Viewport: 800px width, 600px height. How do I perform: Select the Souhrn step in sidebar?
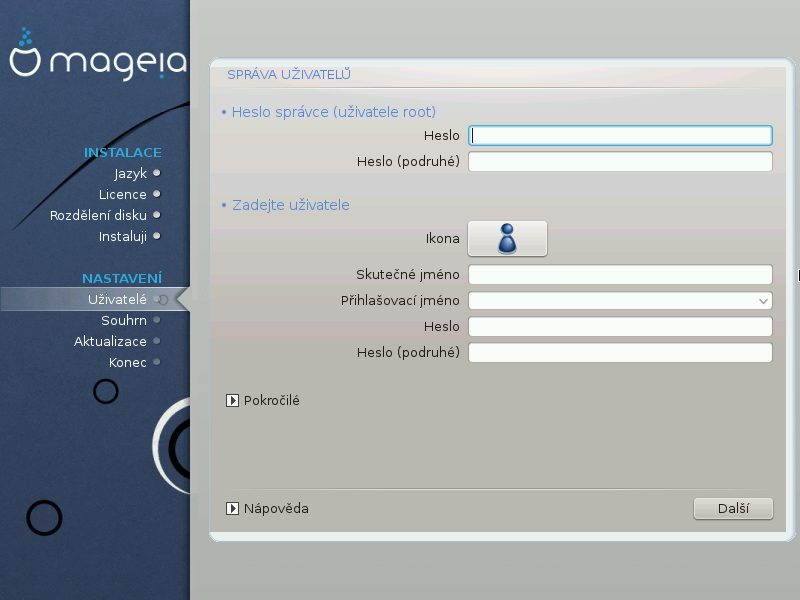(x=123, y=320)
